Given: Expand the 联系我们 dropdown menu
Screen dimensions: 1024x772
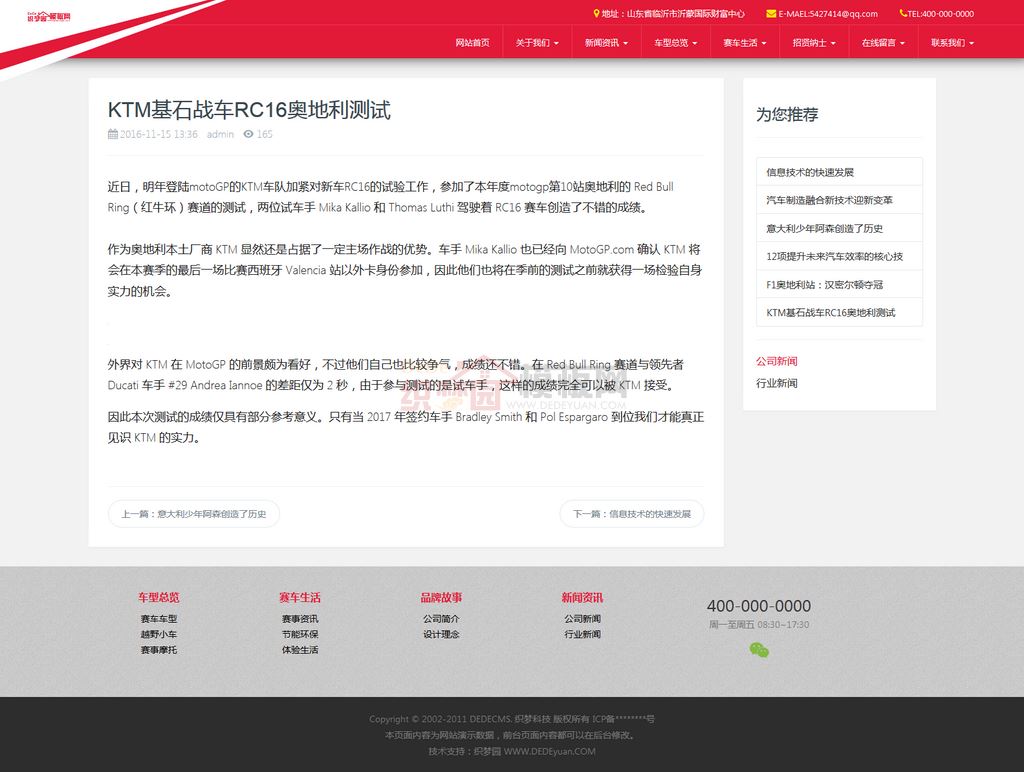Looking at the screenshot, I should click(952, 42).
